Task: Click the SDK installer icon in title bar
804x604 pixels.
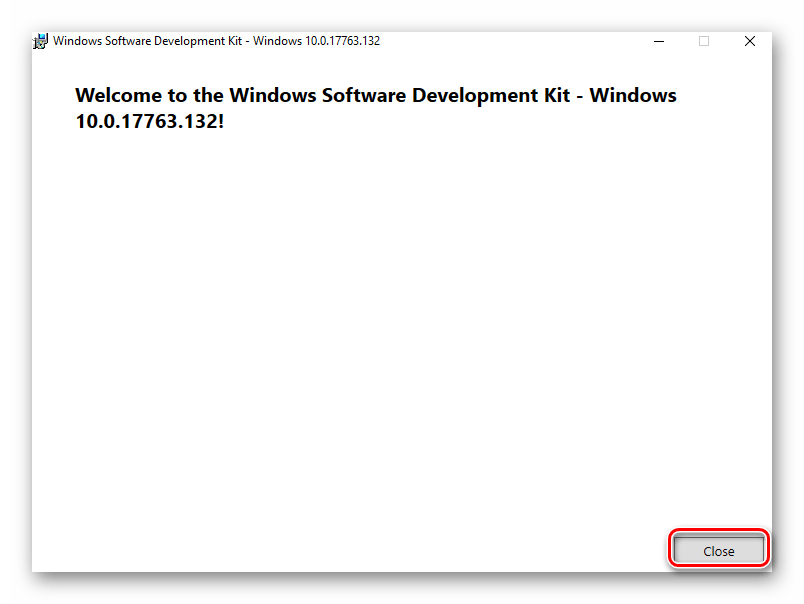Action: coord(41,42)
